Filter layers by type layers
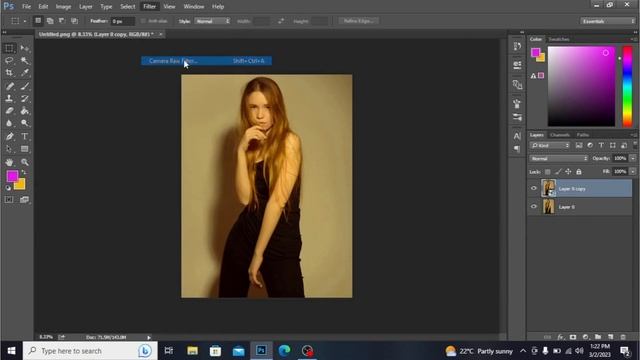Image resolution: width=640 pixels, height=360 pixels. coord(601,145)
